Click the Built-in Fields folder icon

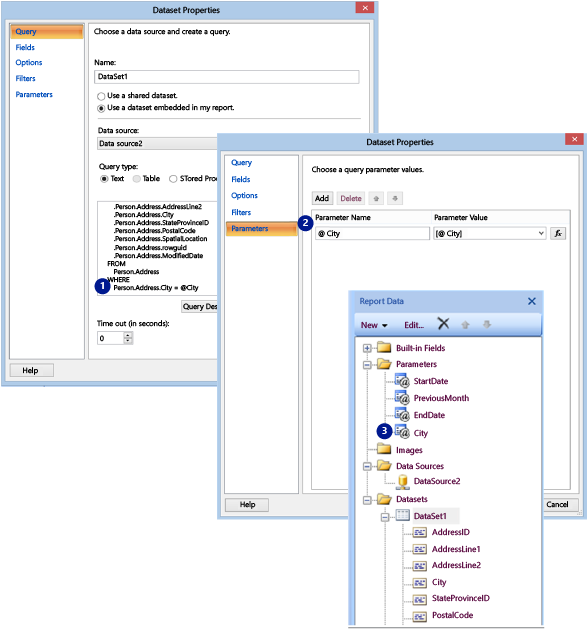pos(384,347)
